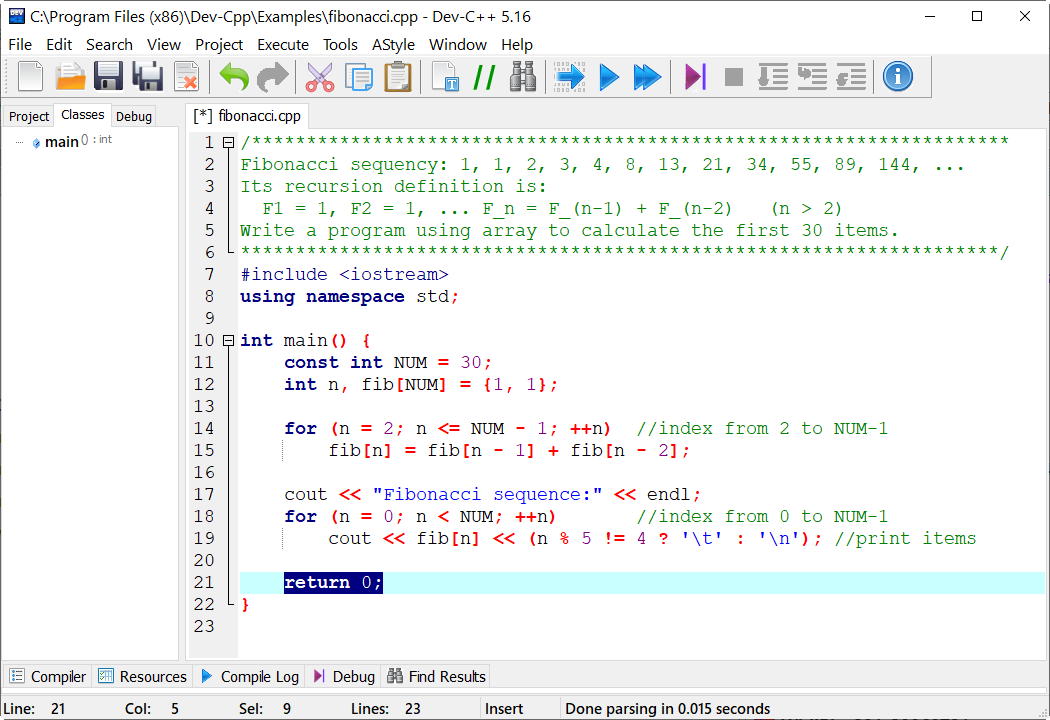Viewport: 1050px width, 720px height.
Task: Collapse the comment block fold at line 1
Action: (x=228, y=143)
